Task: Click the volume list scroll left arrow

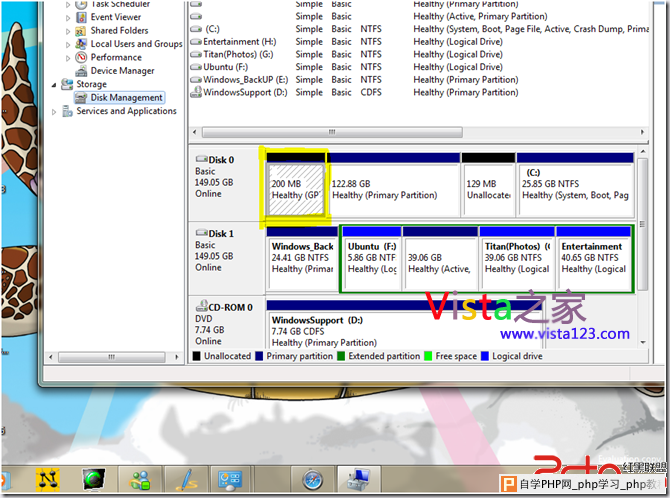Action: [194, 132]
